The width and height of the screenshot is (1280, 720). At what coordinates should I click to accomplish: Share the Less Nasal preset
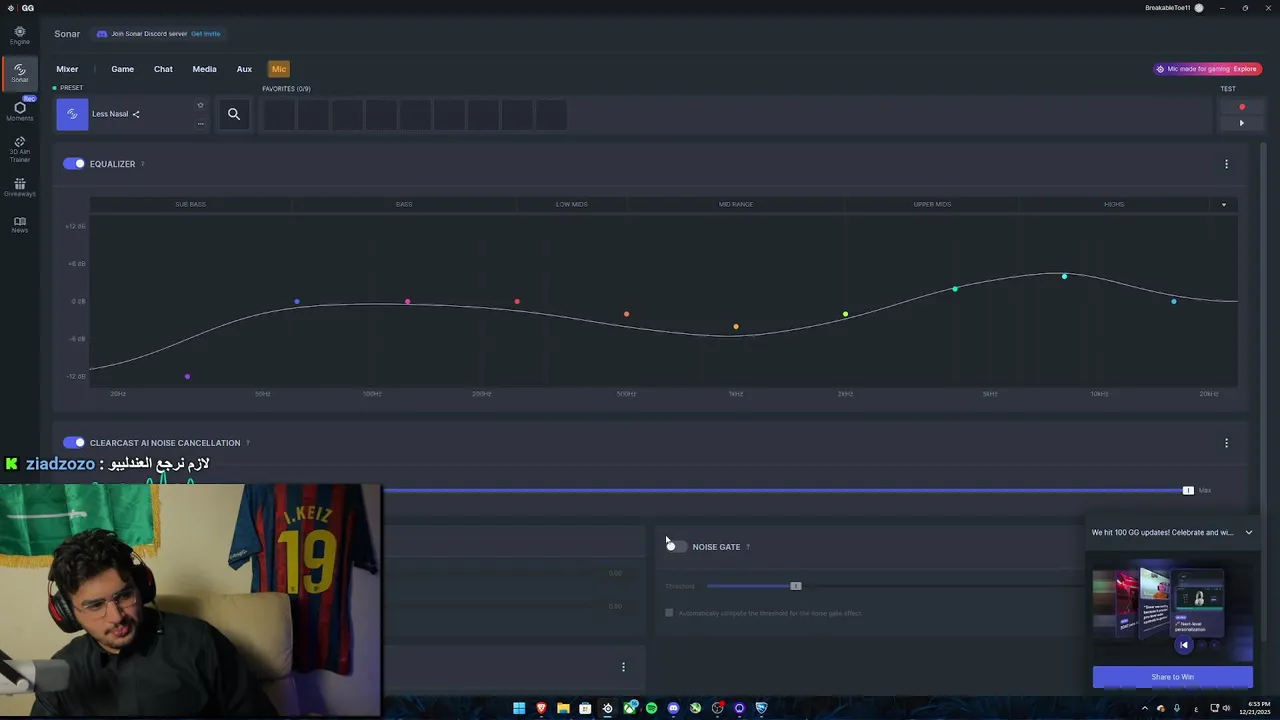click(136, 114)
